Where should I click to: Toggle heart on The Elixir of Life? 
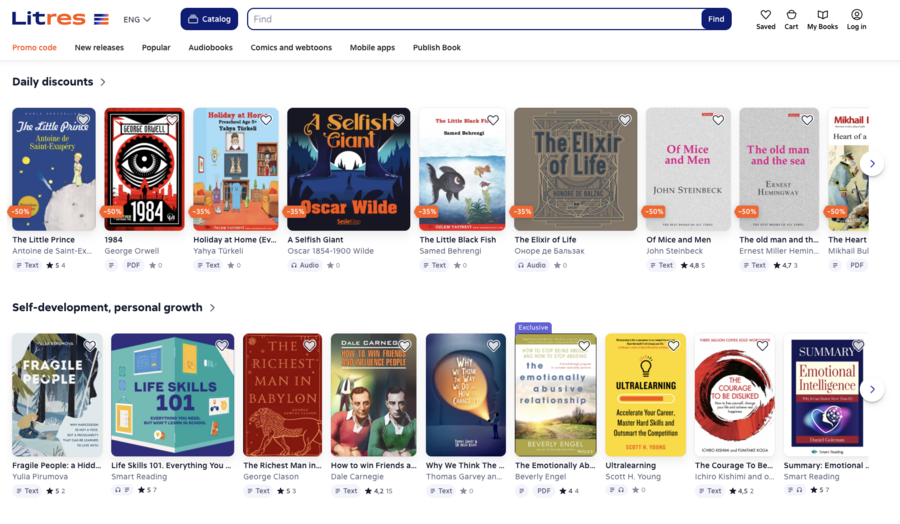tap(624, 120)
